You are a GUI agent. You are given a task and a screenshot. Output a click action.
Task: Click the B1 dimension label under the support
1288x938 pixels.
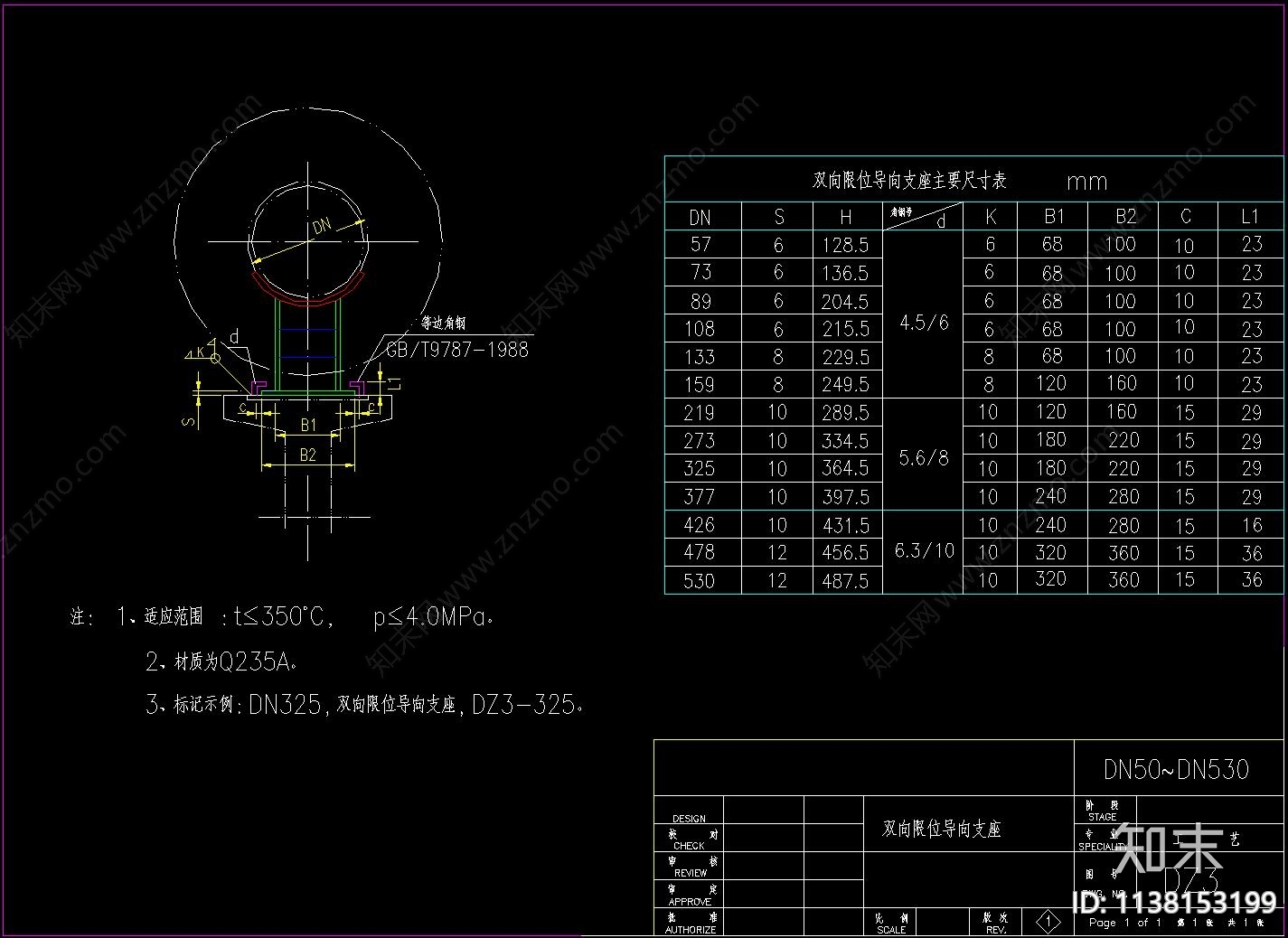(x=308, y=425)
